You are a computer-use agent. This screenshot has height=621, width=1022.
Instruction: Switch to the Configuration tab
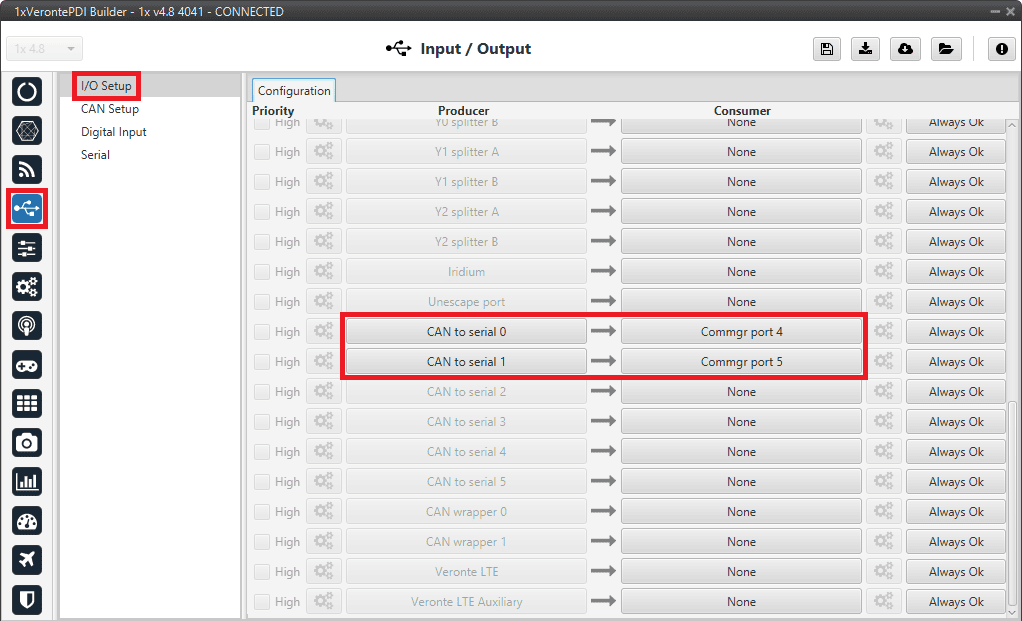click(294, 91)
